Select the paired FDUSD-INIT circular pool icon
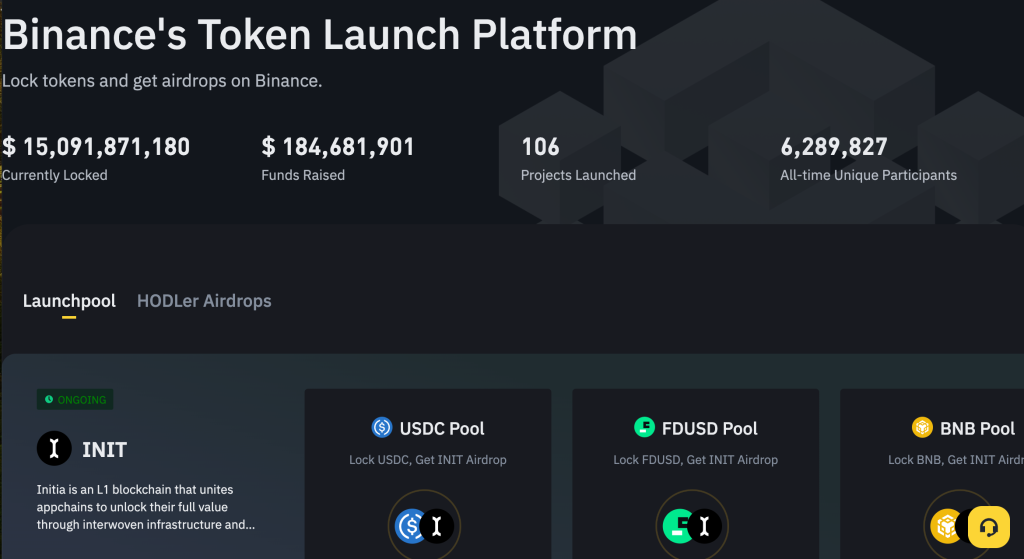 (692, 525)
